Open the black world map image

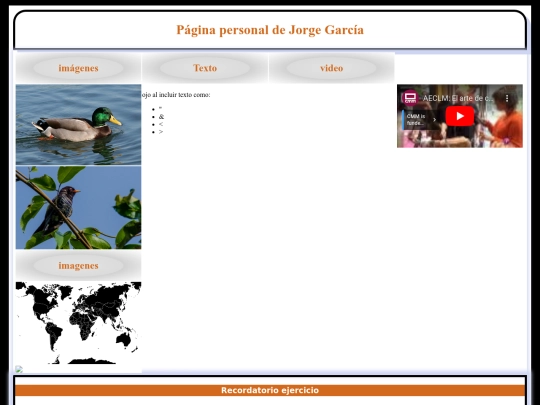[x=78, y=323]
